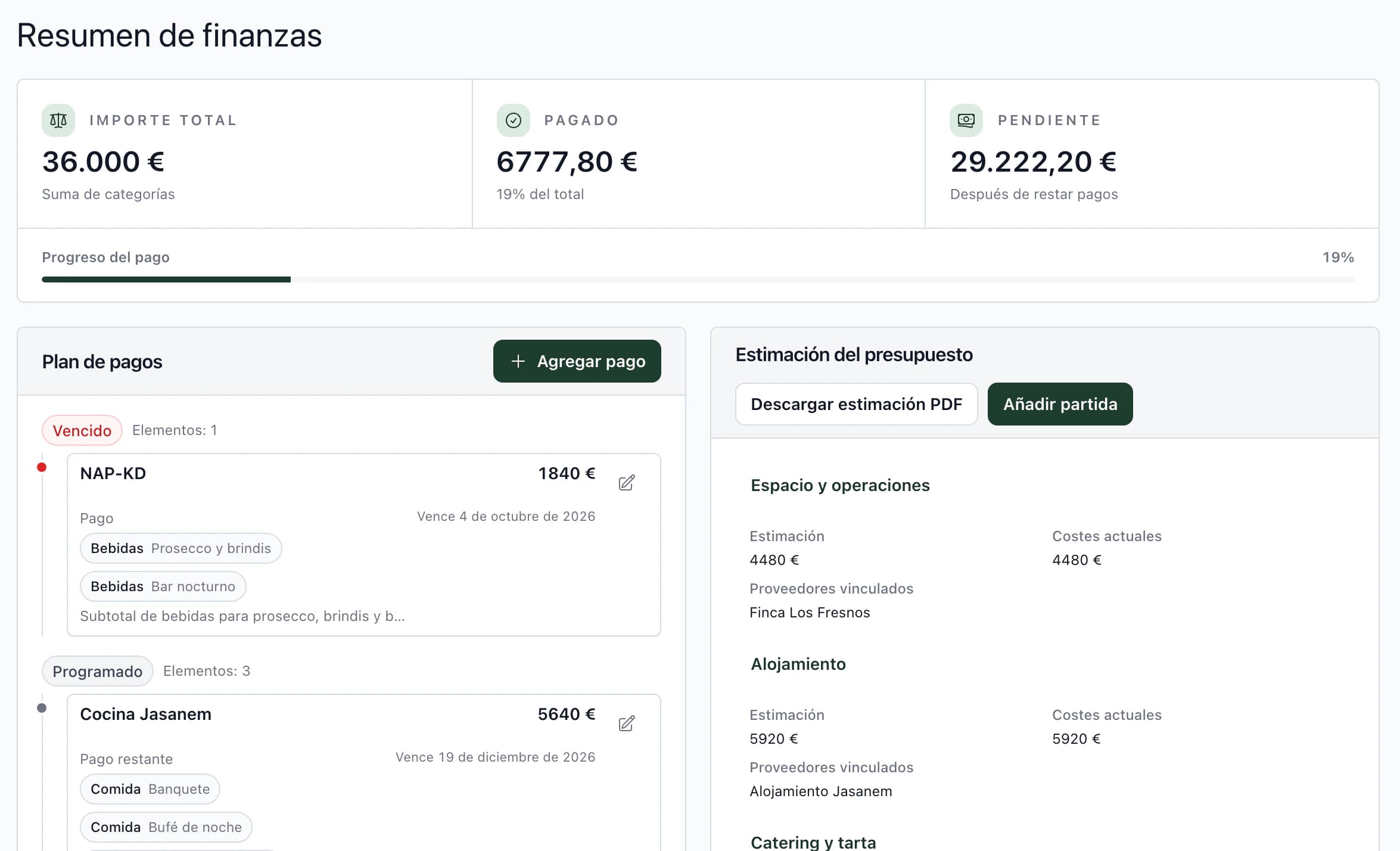Viewport: 1400px width, 851px height.
Task: Click the Estimación del presupuesto panel heading
Action: (x=854, y=355)
